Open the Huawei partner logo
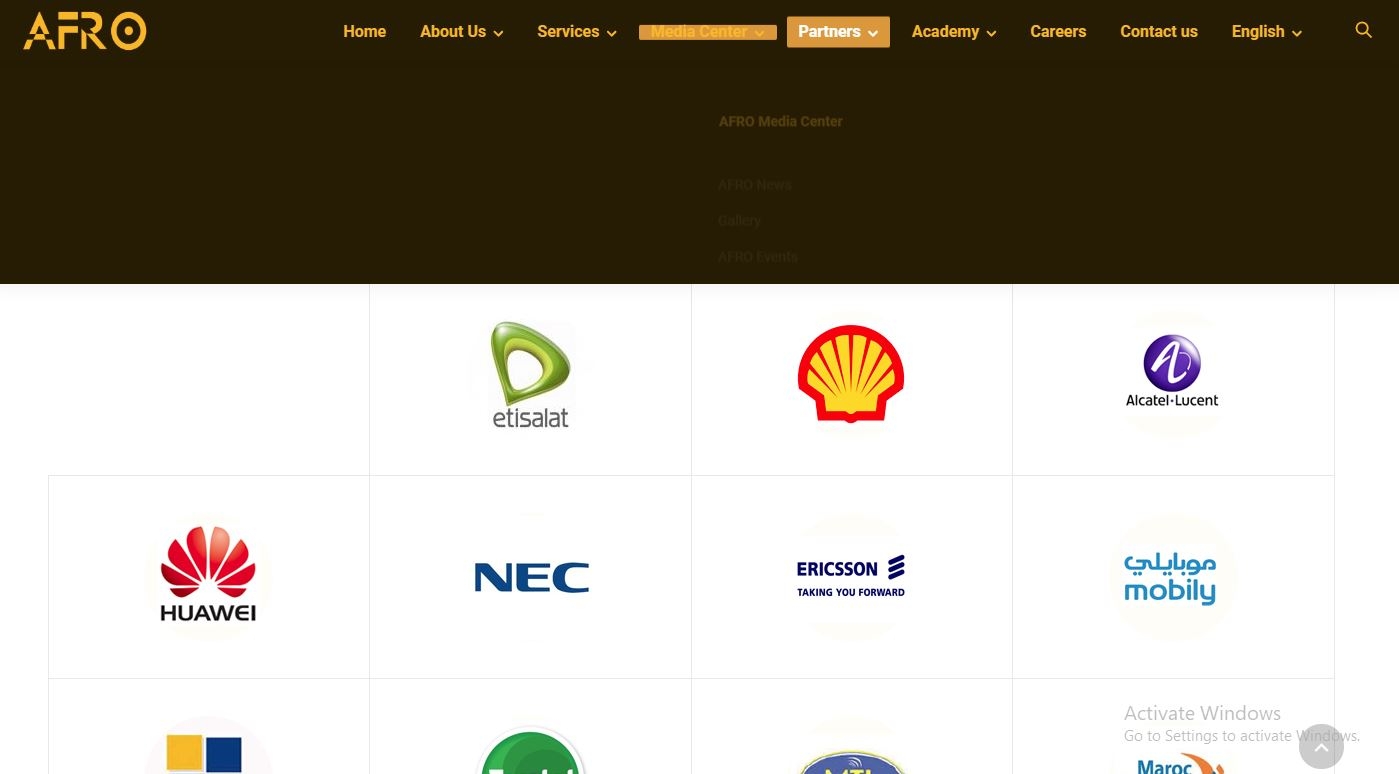Image resolution: width=1399 pixels, height=774 pixels. click(x=208, y=575)
